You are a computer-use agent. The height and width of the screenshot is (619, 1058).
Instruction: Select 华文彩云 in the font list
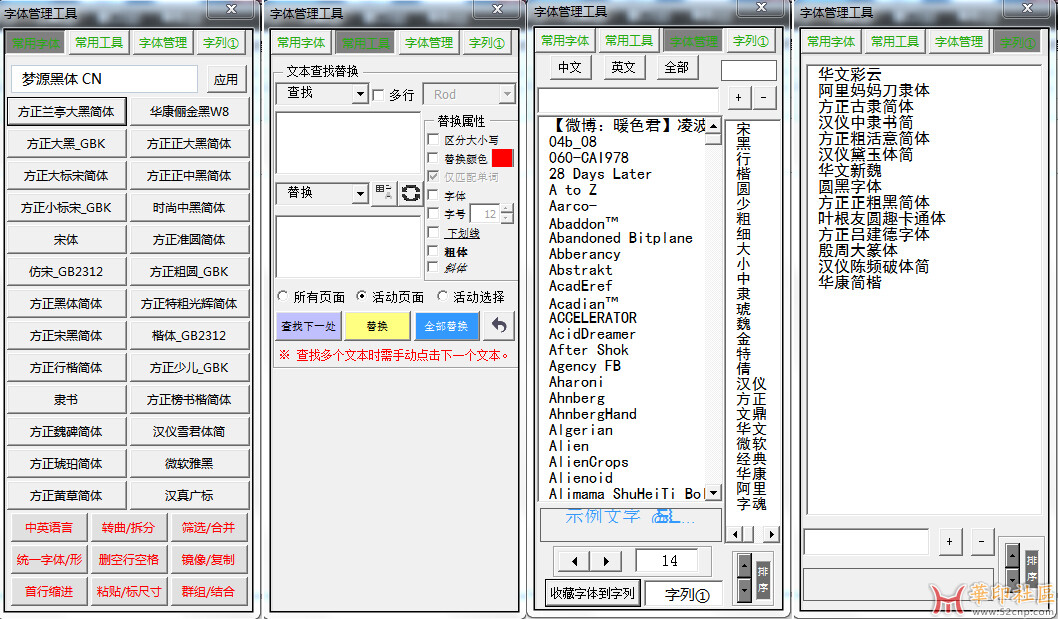(849, 74)
